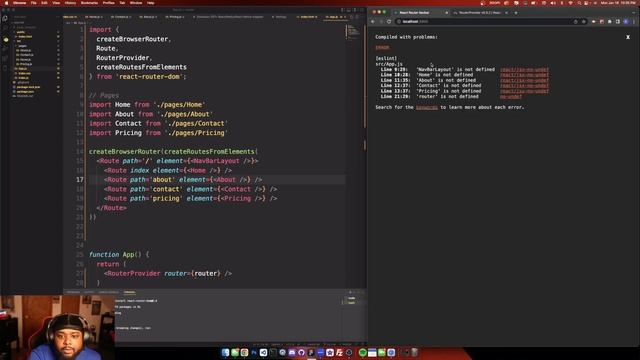This screenshot has height=360, width=640.
Task: Open package.json in the file tree
Action: coord(25,92)
